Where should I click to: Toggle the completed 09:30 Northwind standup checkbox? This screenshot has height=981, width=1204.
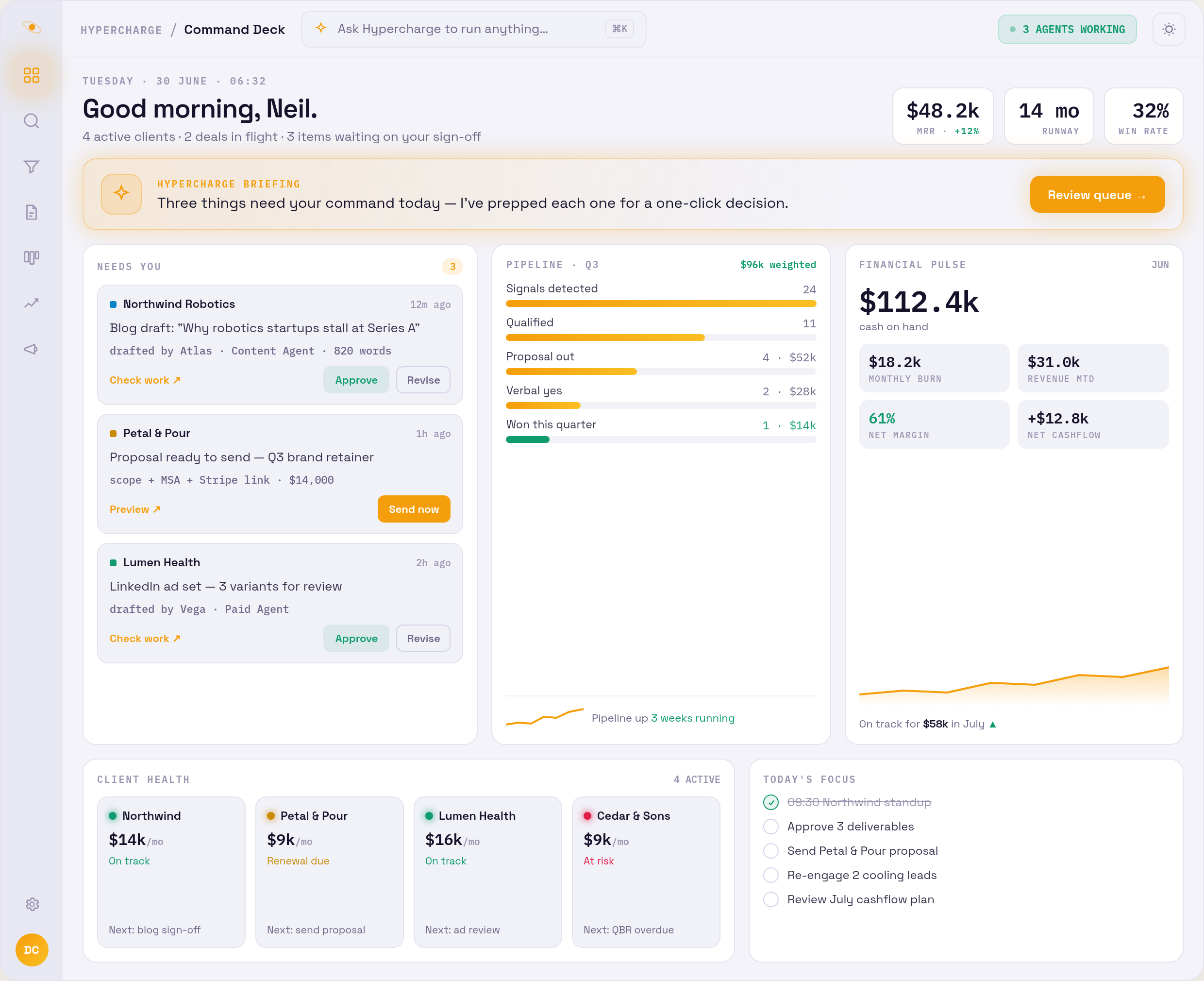tap(770, 802)
